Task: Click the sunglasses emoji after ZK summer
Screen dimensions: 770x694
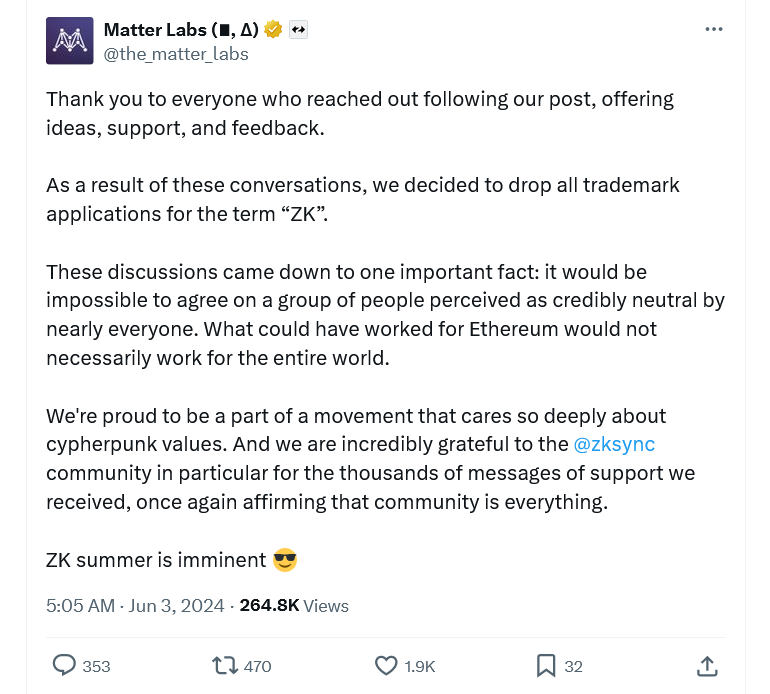Action: [x=285, y=560]
